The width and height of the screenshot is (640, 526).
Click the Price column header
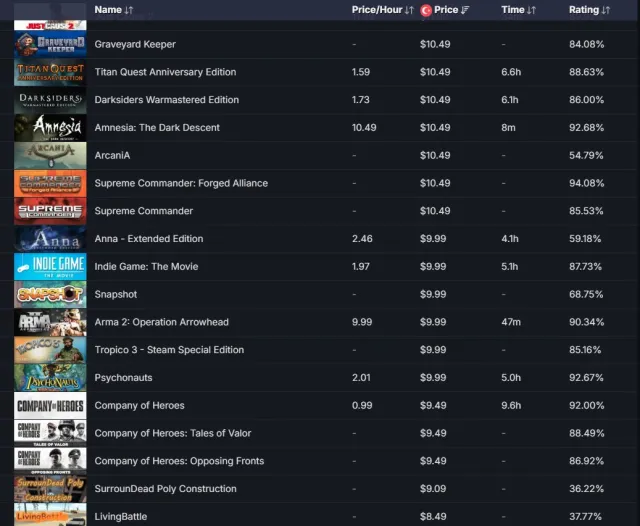[446, 10]
